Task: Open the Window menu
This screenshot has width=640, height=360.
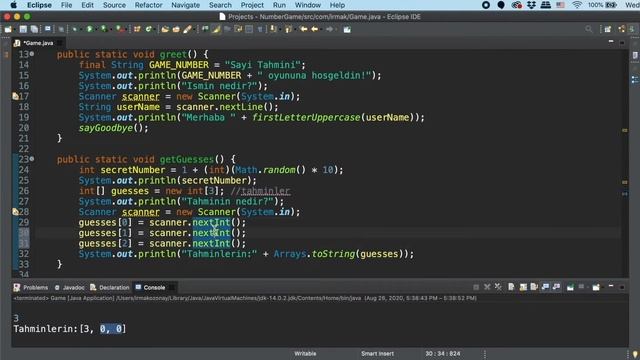Action: pyautogui.click(x=308, y=5)
